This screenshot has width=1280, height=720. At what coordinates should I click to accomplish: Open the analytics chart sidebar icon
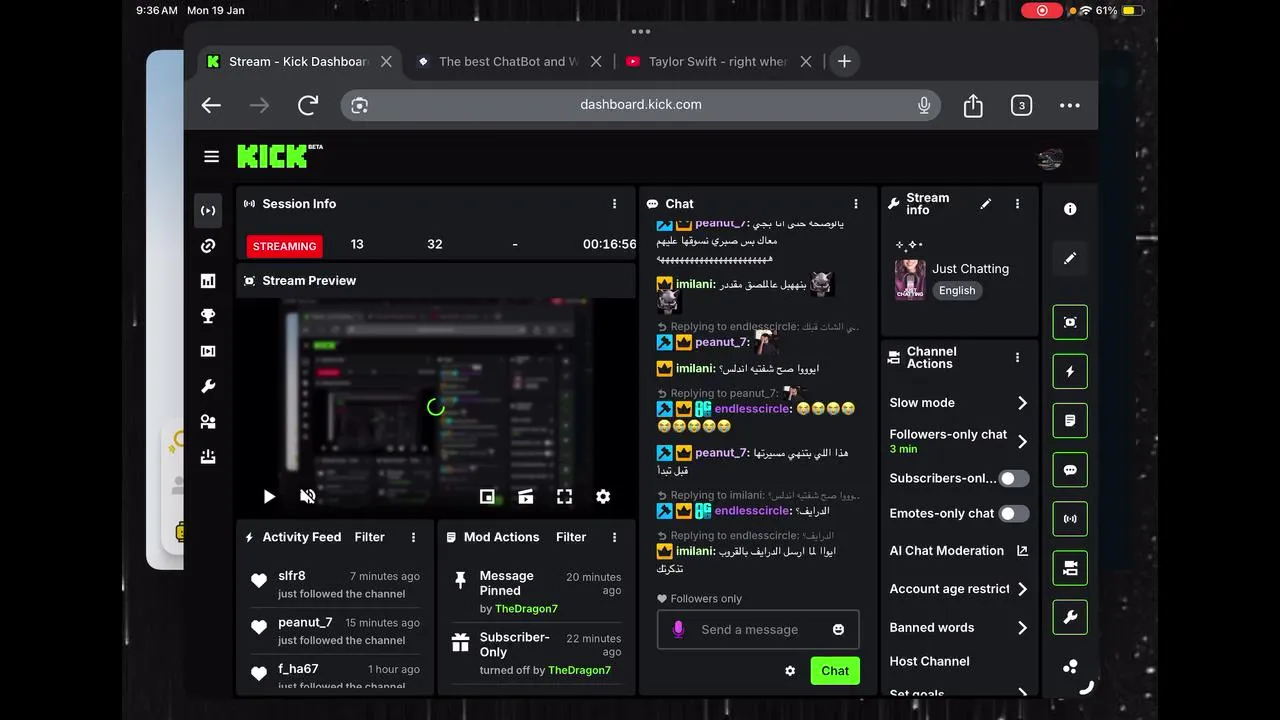click(208, 281)
